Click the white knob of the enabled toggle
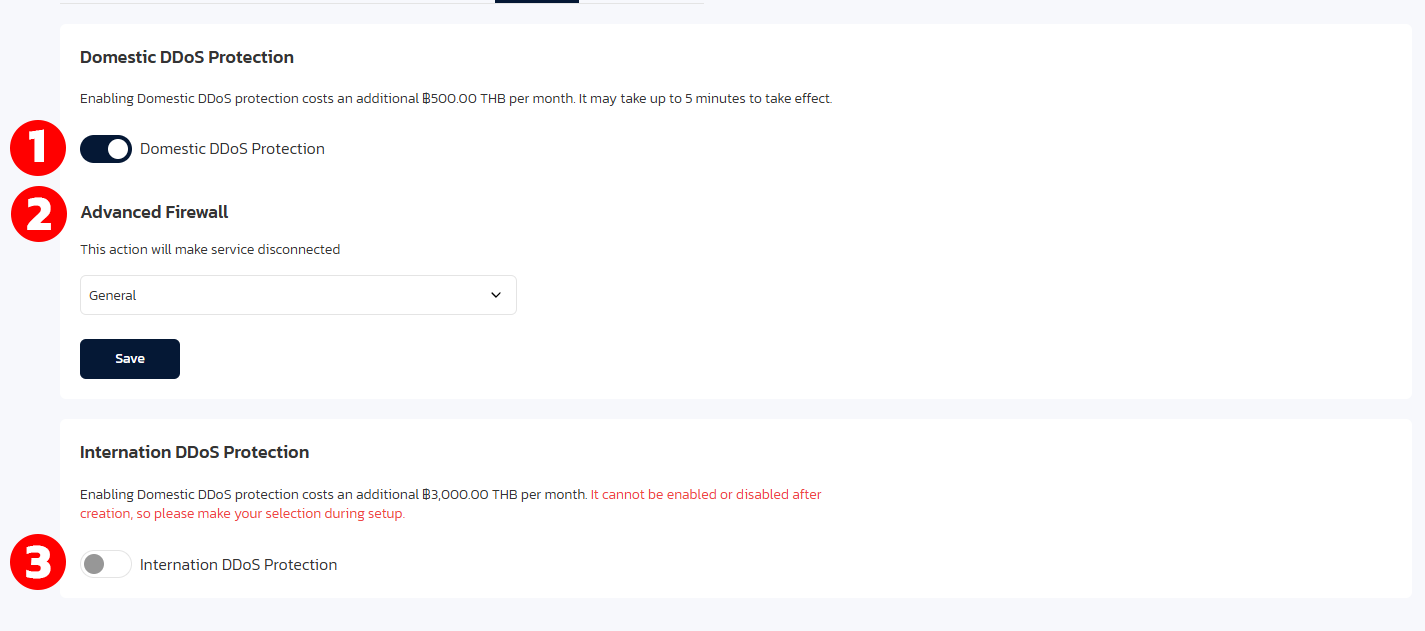This screenshot has width=1425, height=631. pos(118,149)
